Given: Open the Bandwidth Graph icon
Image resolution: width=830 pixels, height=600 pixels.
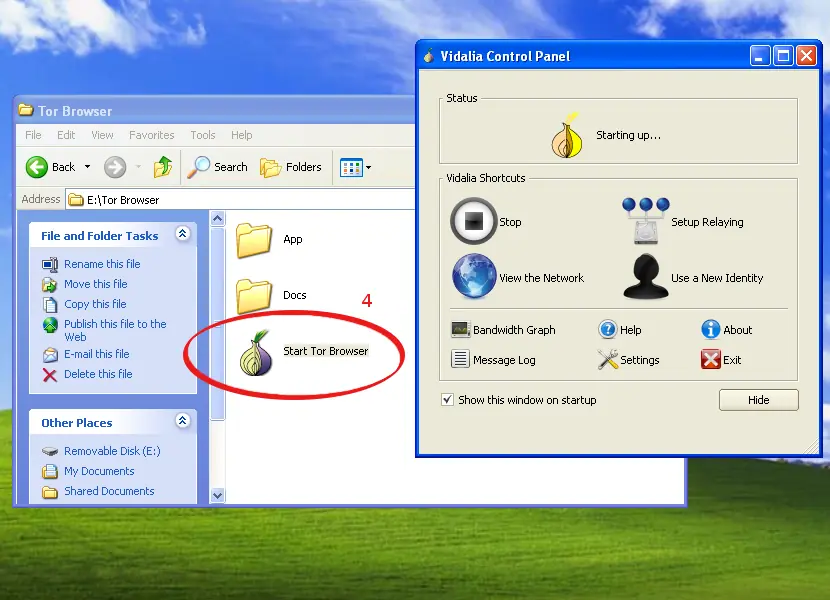Looking at the screenshot, I should click(461, 329).
